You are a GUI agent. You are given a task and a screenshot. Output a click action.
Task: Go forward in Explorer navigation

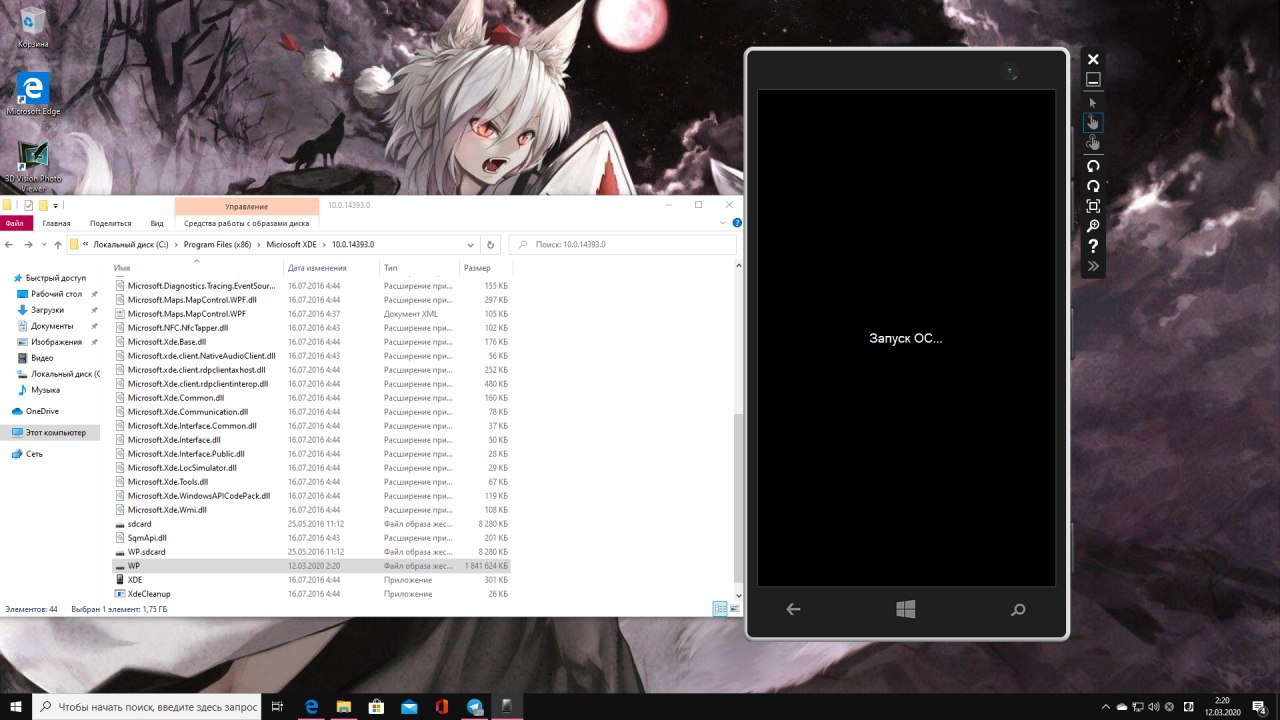28,244
